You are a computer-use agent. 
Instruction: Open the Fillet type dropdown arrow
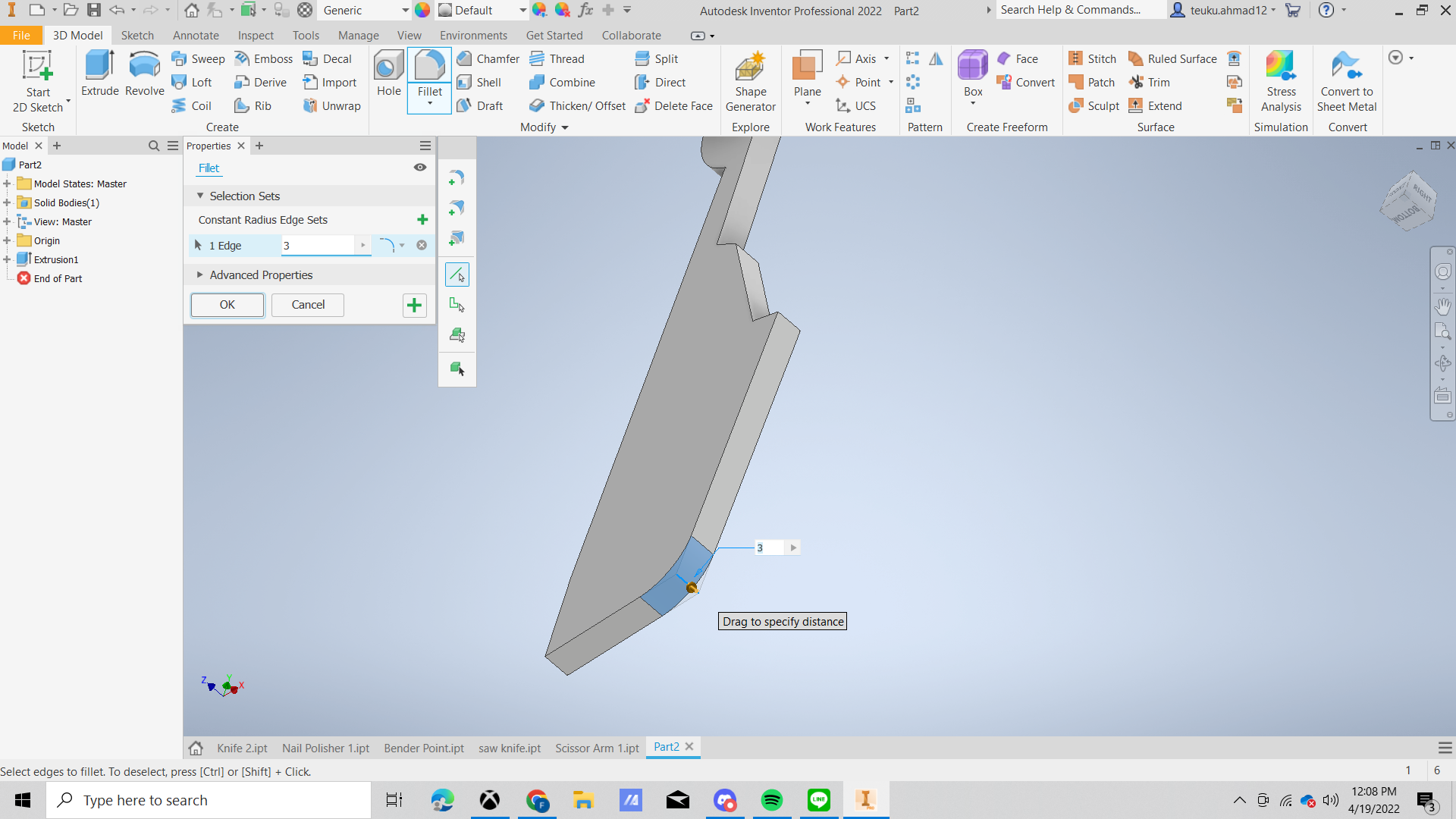click(x=402, y=245)
